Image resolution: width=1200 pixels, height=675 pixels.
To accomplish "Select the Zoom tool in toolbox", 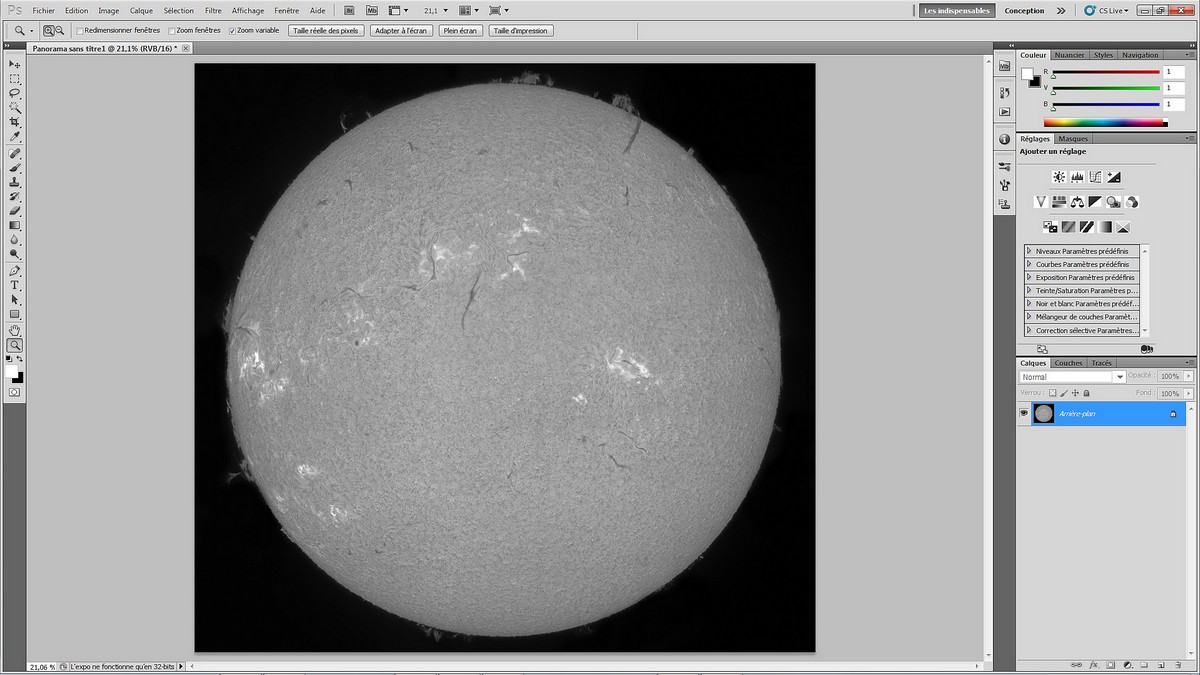I will (15, 345).
